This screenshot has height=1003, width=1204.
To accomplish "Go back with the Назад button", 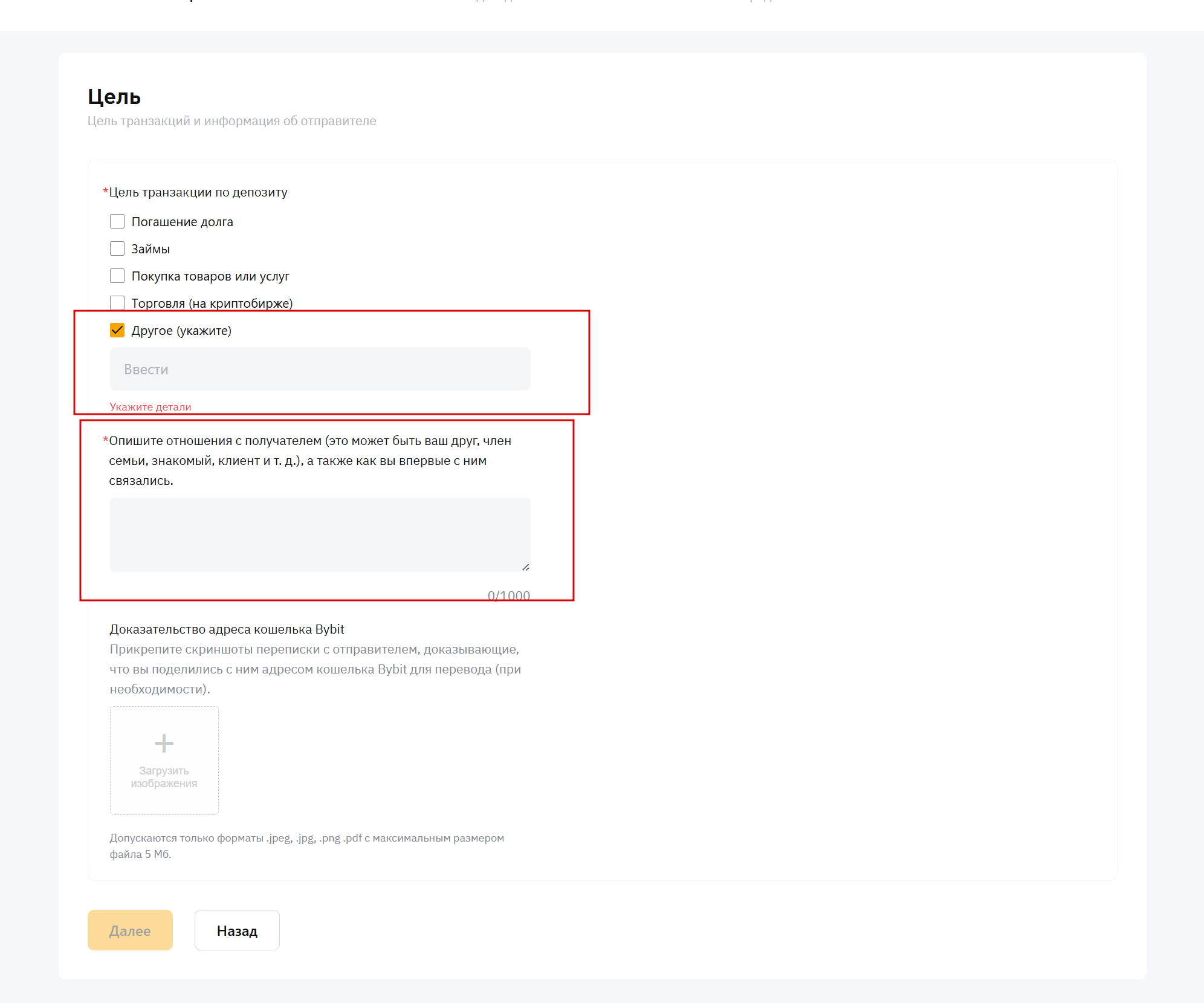I will coord(237,930).
